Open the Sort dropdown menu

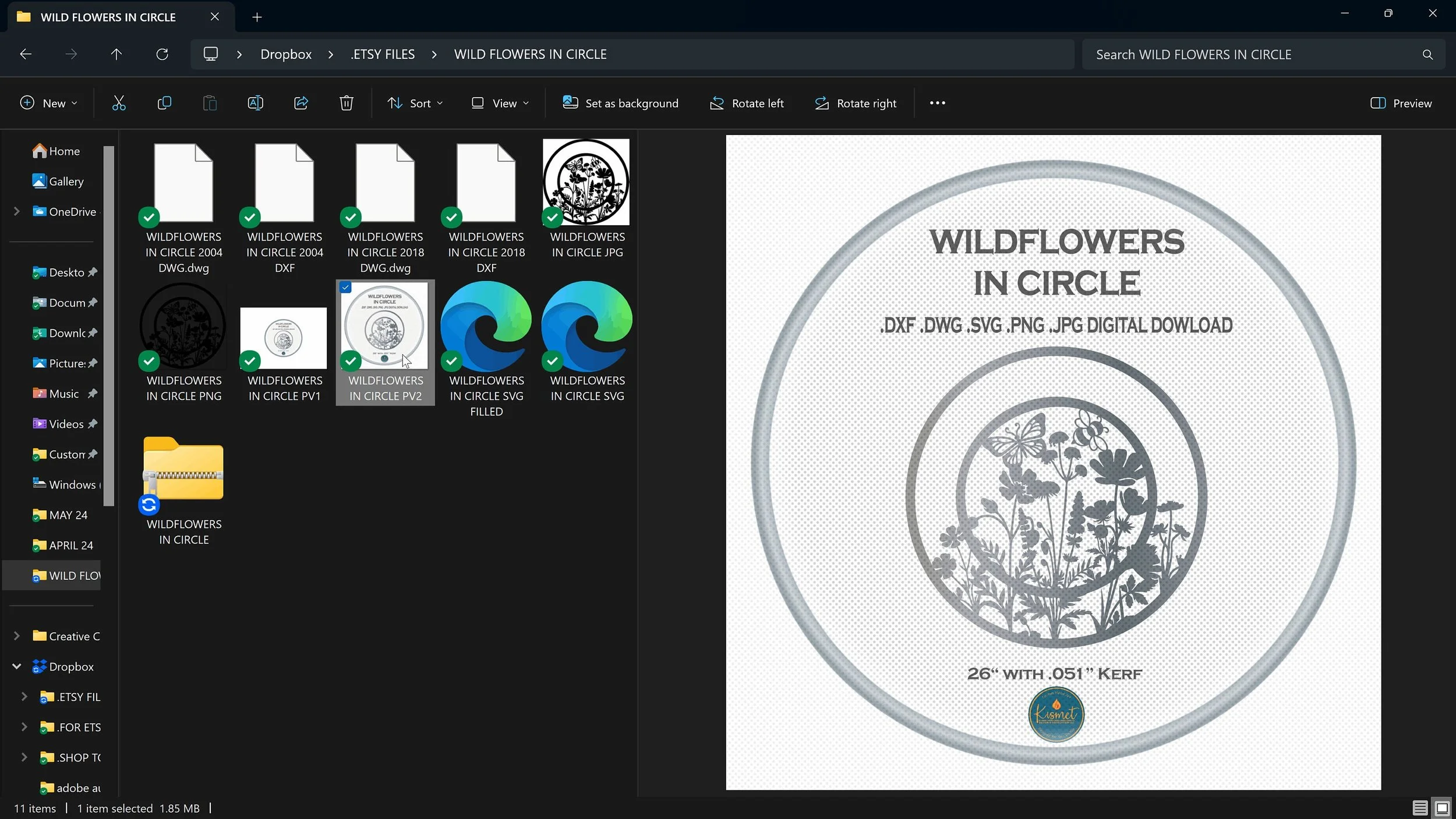pos(415,104)
